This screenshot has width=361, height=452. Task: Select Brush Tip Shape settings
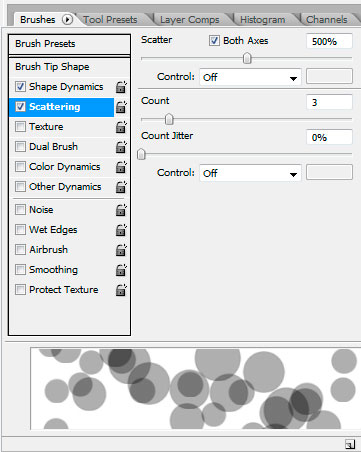[x=69, y=67]
